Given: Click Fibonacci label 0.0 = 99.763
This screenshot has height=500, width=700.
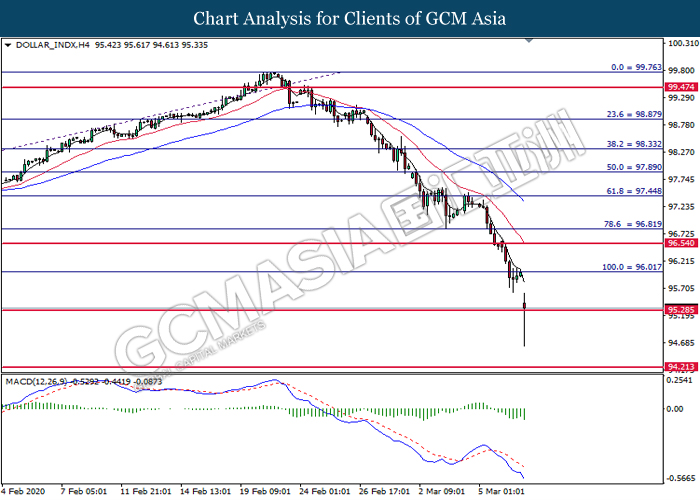Looking at the screenshot, I should click(636, 67).
